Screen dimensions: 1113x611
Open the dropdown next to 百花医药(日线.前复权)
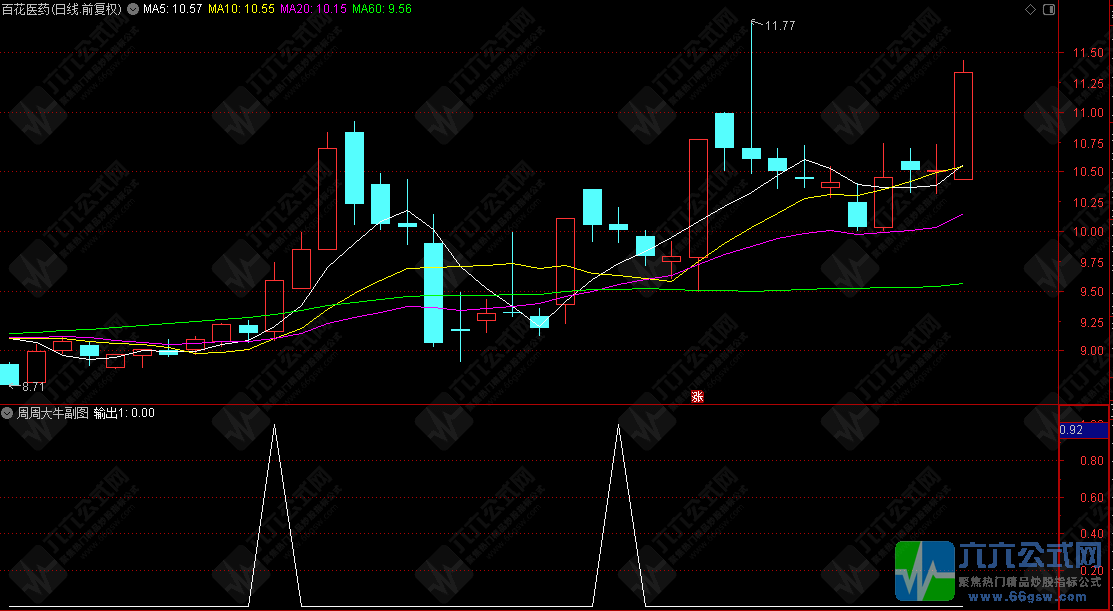coord(132,9)
